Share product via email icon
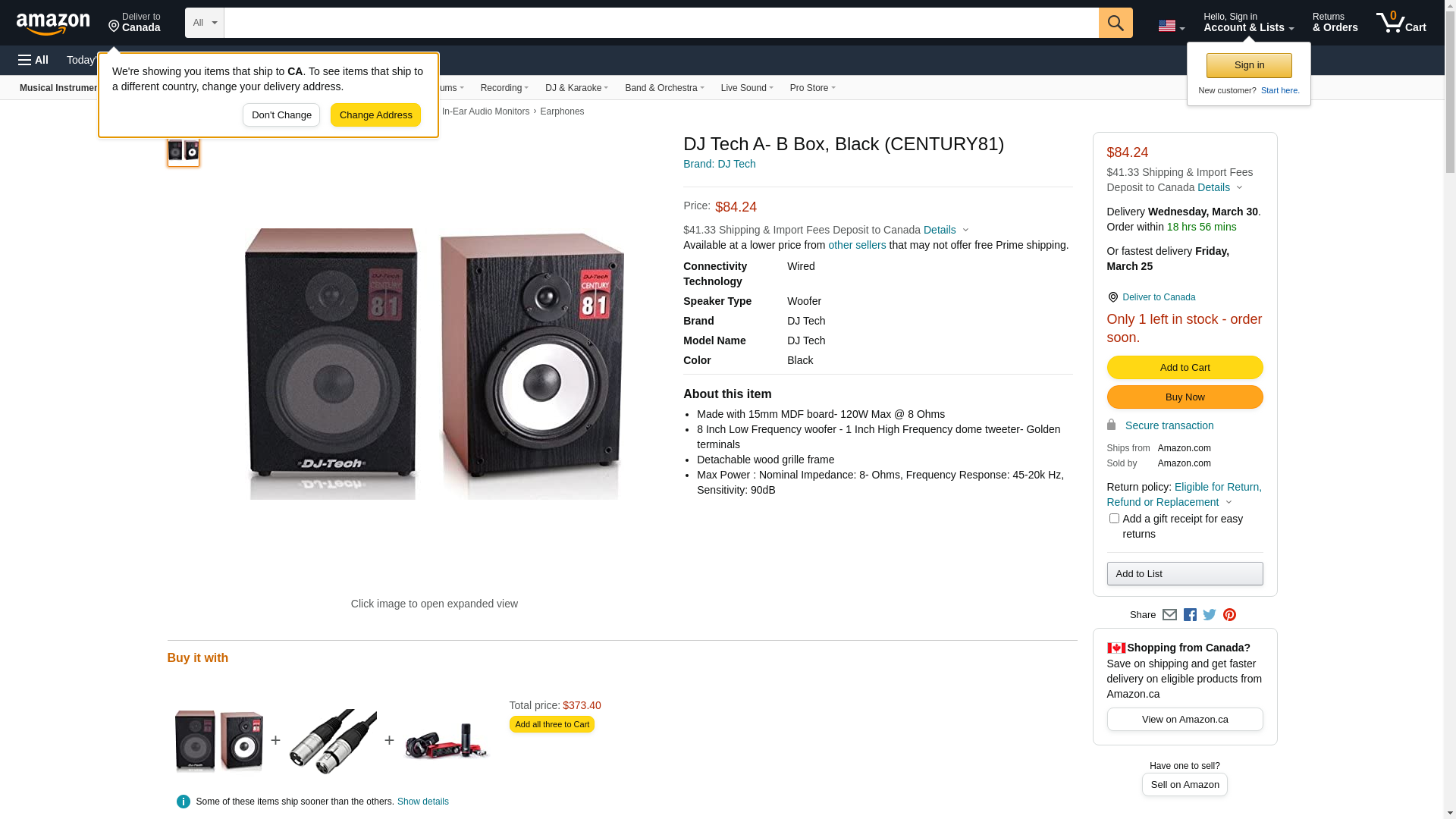 click(x=1169, y=615)
